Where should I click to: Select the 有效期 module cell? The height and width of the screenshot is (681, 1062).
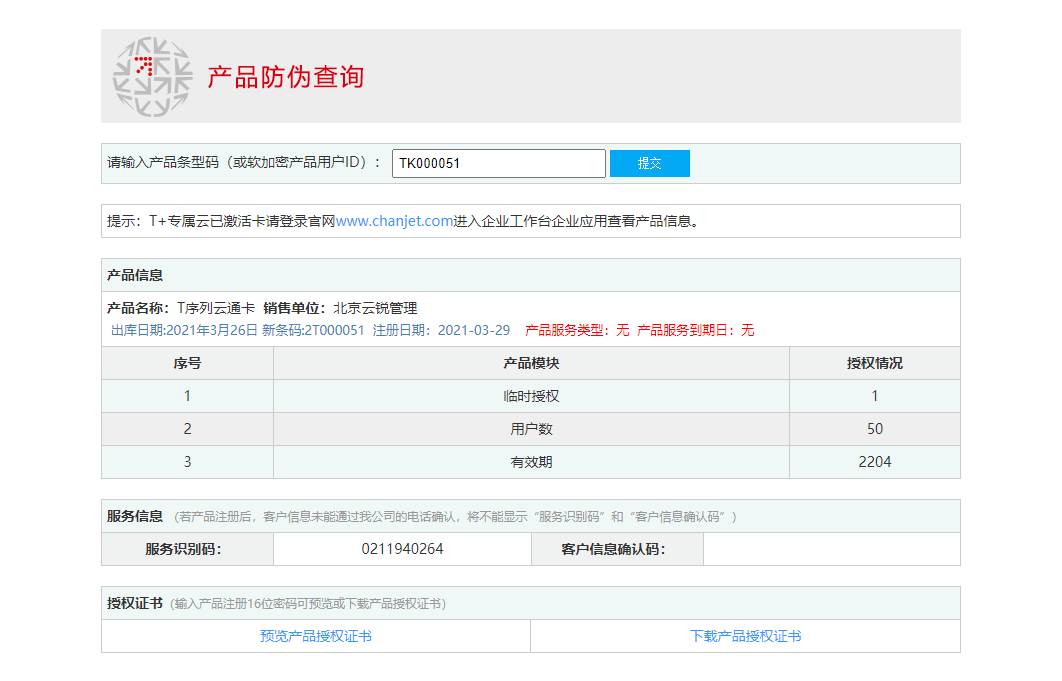(532, 462)
